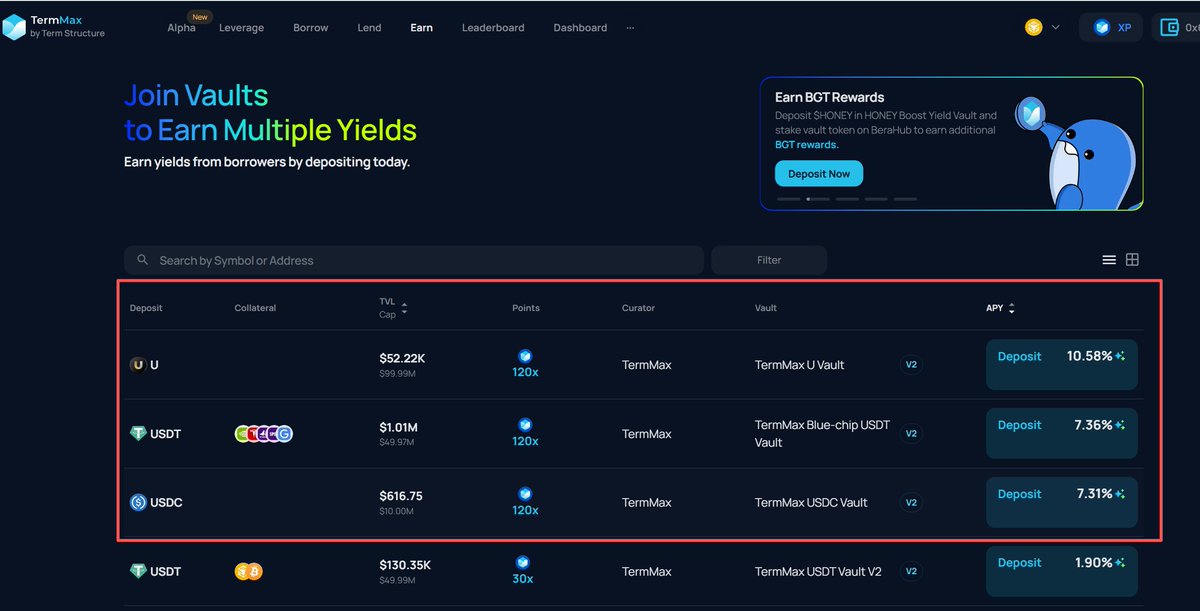The image size is (1200, 611).
Task: Click V2 badge of Blue-chip USDT Vault
Action: tap(911, 434)
